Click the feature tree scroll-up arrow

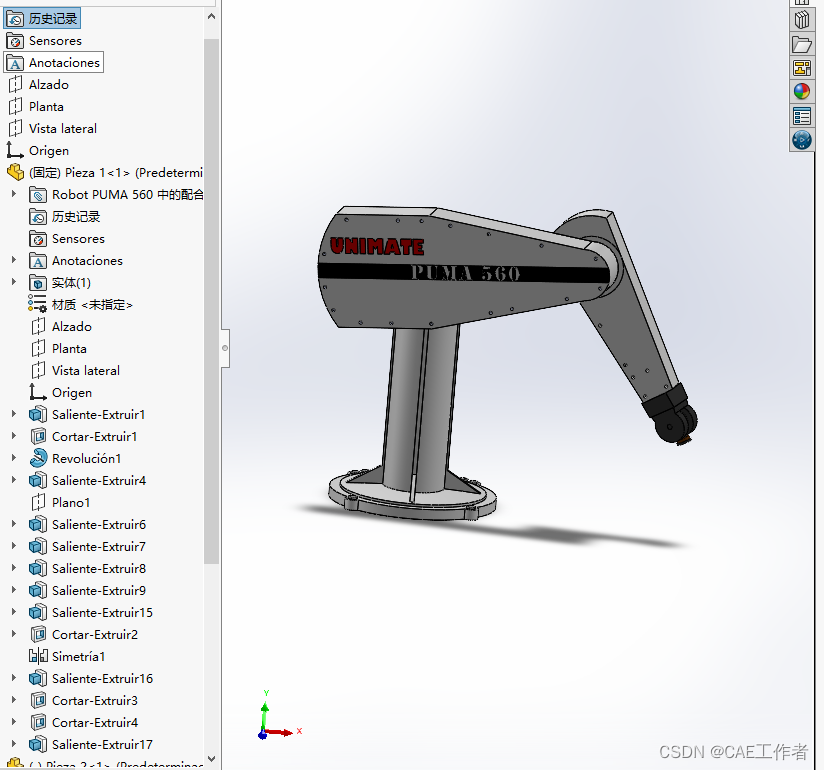211,16
